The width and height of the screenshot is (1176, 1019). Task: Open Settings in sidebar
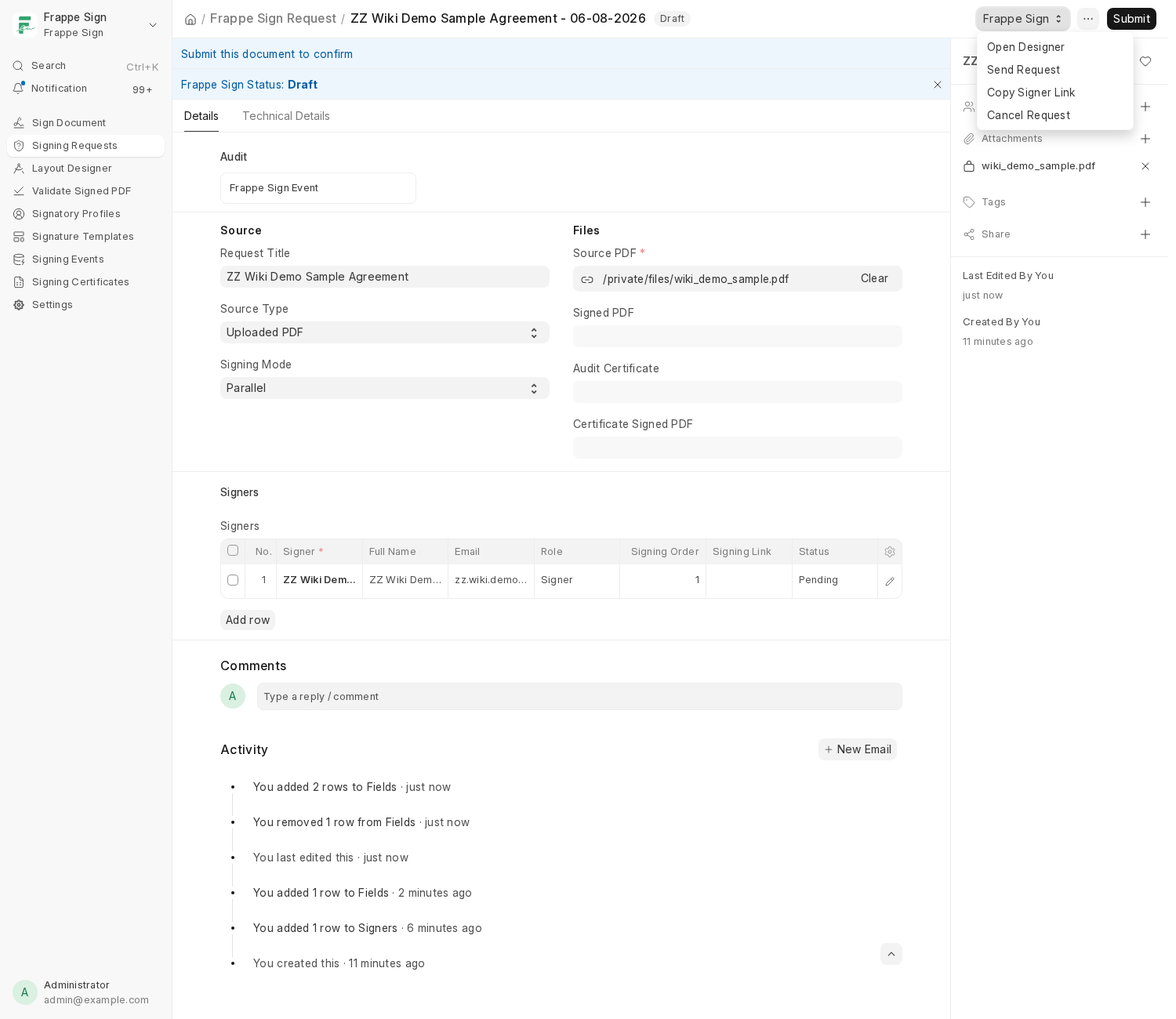point(85,305)
